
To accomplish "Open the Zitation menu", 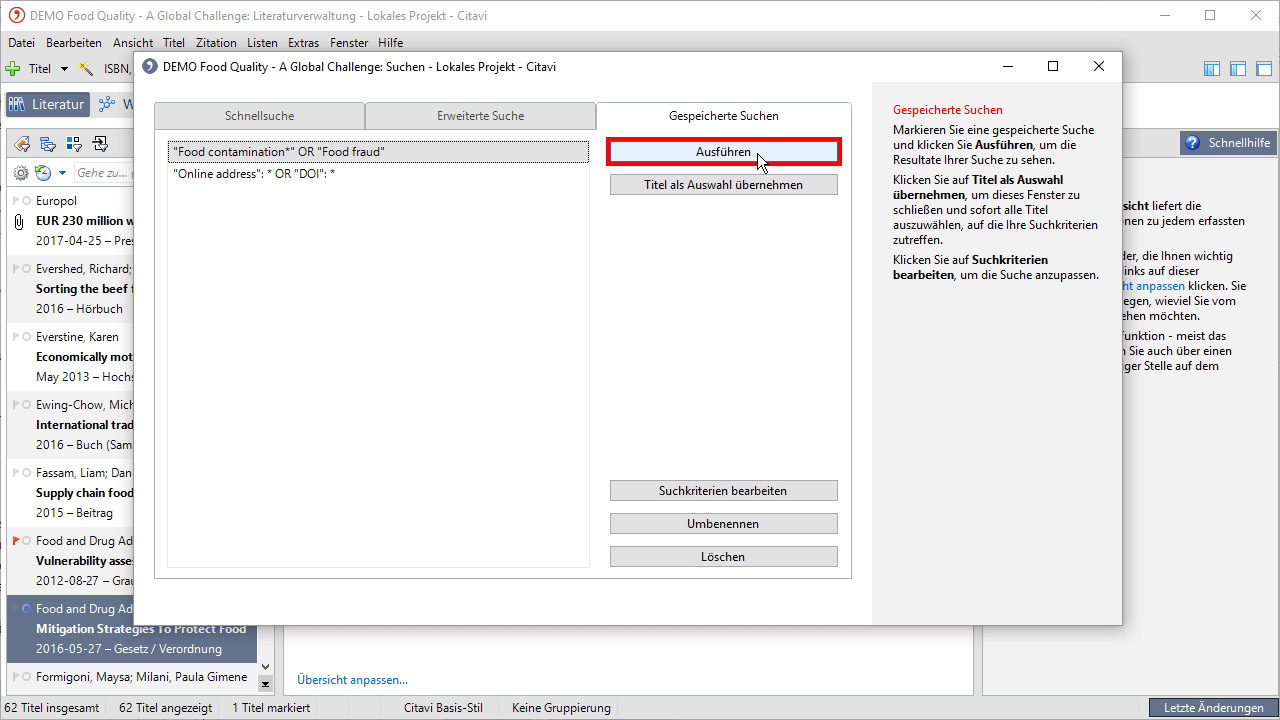I will (x=216, y=43).
